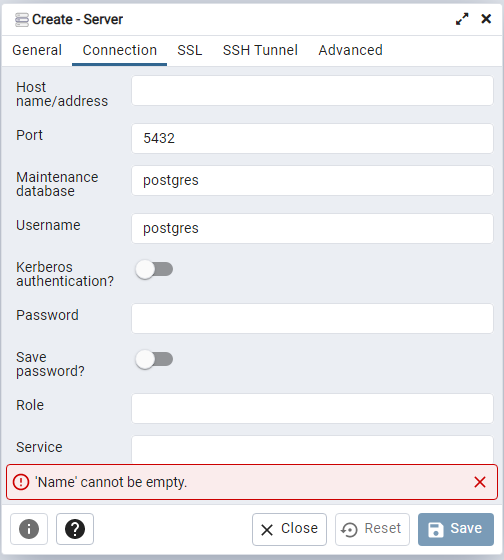The height and width of the screenshot is (560, 504).
Task: Click the info icon button
Action: point(29,529)
